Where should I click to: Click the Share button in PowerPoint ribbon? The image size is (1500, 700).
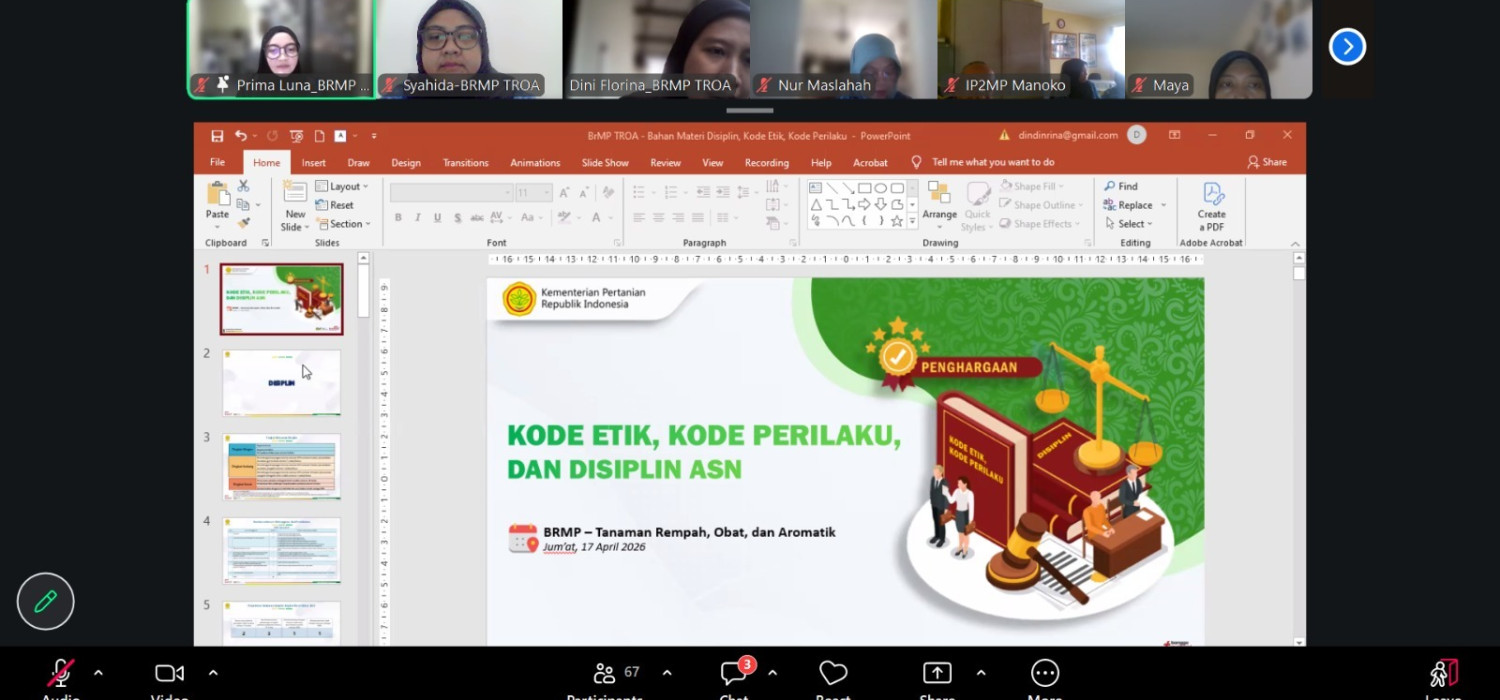coord(1267,162)
